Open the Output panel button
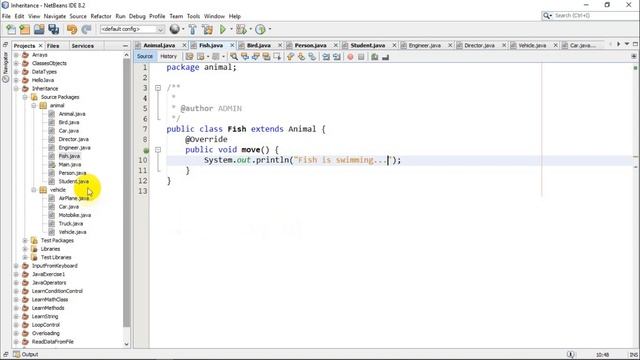640x360 pixels. click(26, 354)
